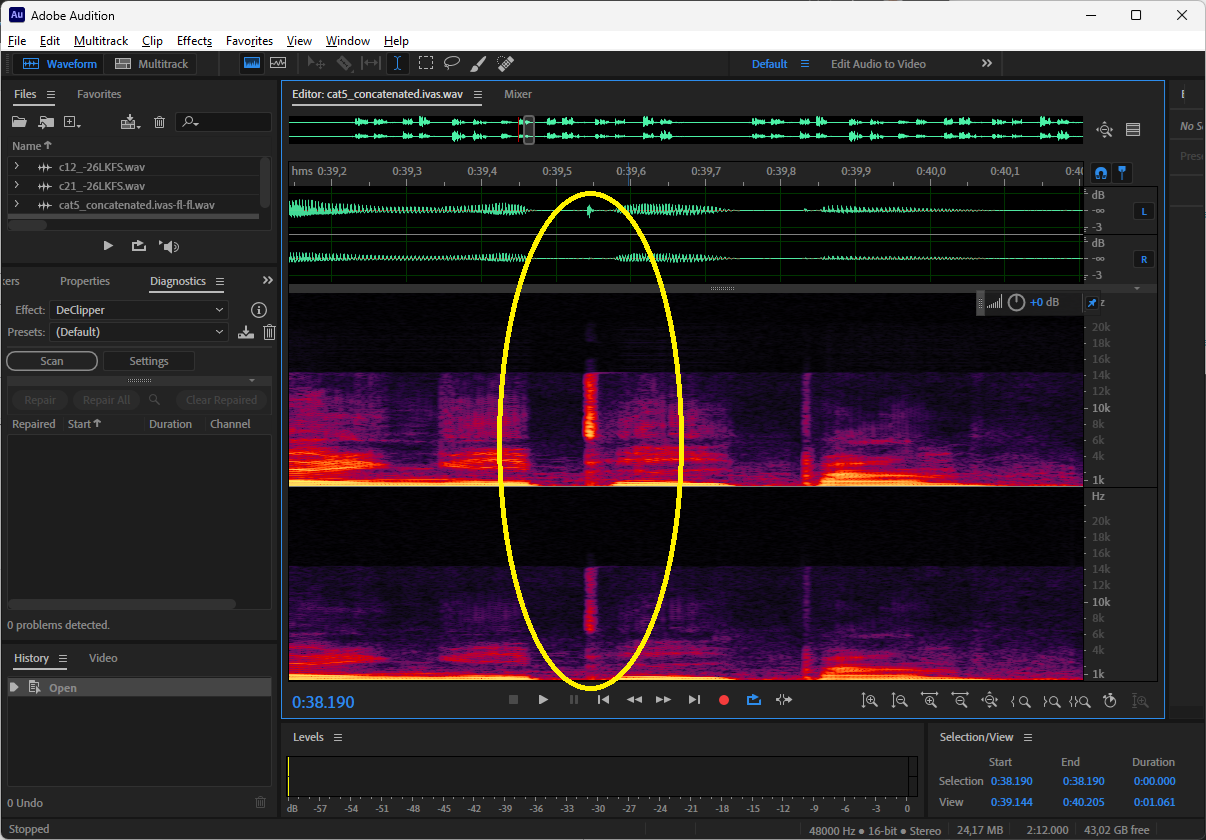Toggle the left channel L button
This screenshot has width=1206, height=840.
pyautogui.click(x=1143, y=211)
